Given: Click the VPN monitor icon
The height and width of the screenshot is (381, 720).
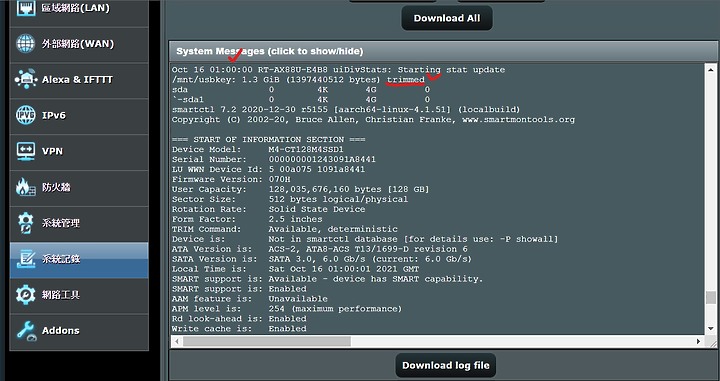Looking at the screenshot, I should click(x=26, y=151).
